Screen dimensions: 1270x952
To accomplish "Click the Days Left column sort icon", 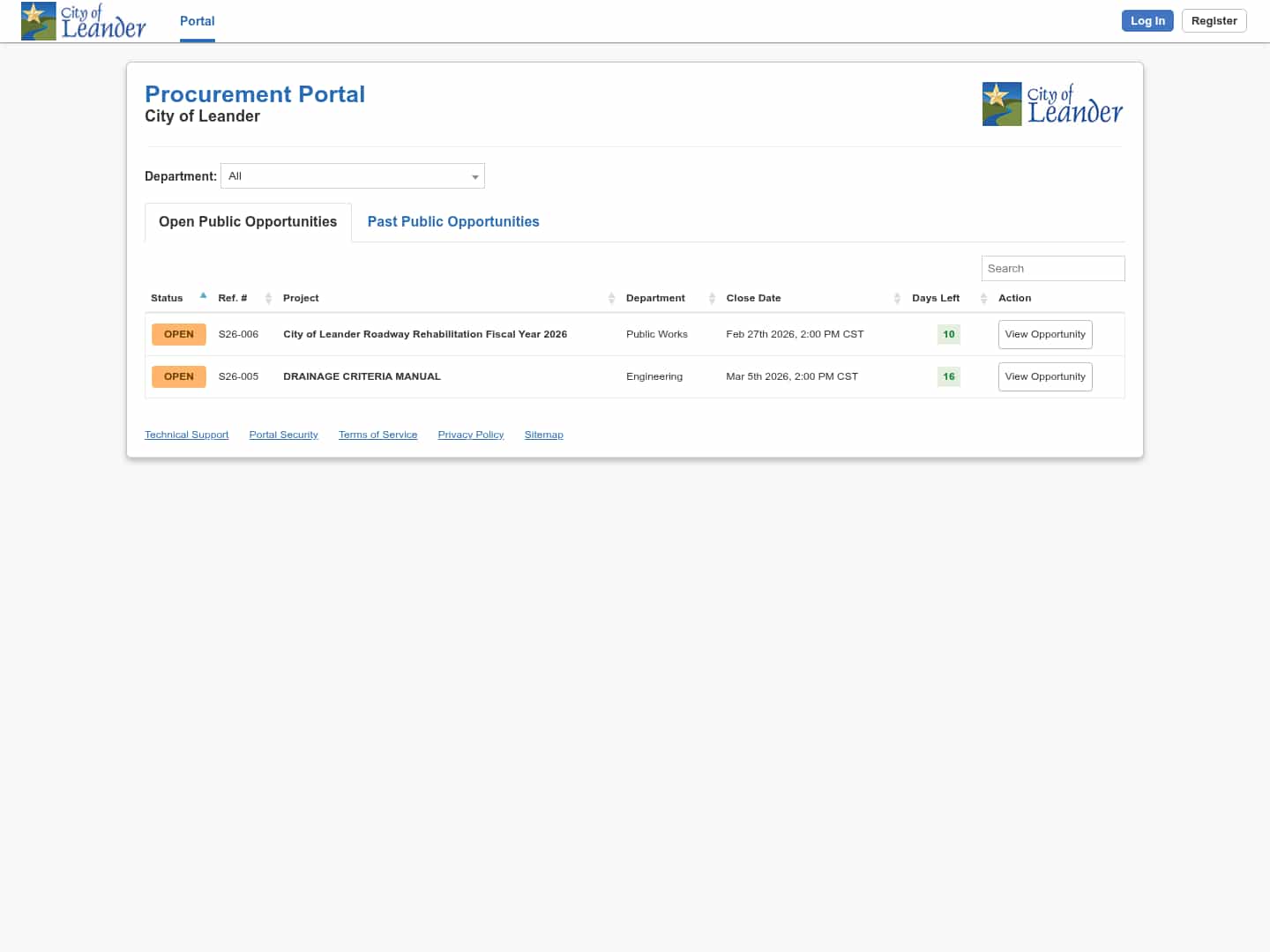I will pos(983,298).
